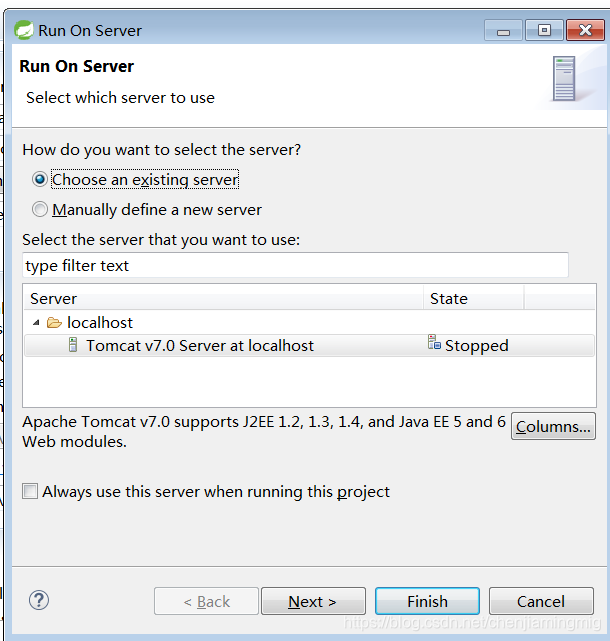Select the localhost folder row

[x=309, y=323]
